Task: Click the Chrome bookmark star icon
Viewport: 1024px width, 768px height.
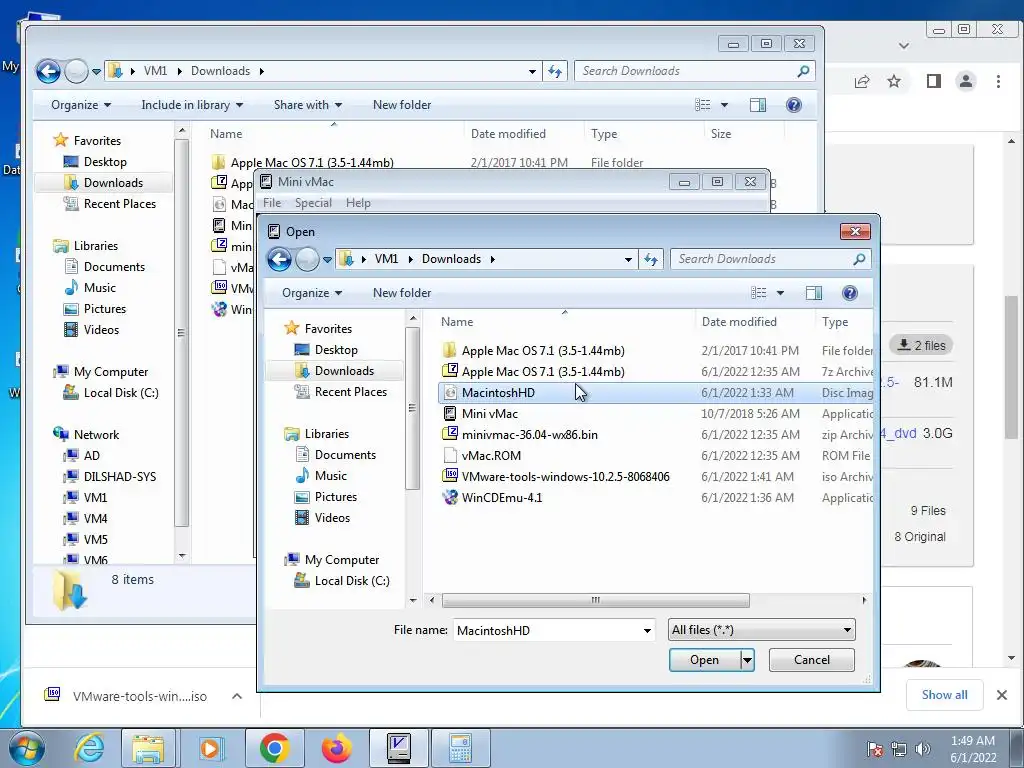Action: click(x=894, y=82)
